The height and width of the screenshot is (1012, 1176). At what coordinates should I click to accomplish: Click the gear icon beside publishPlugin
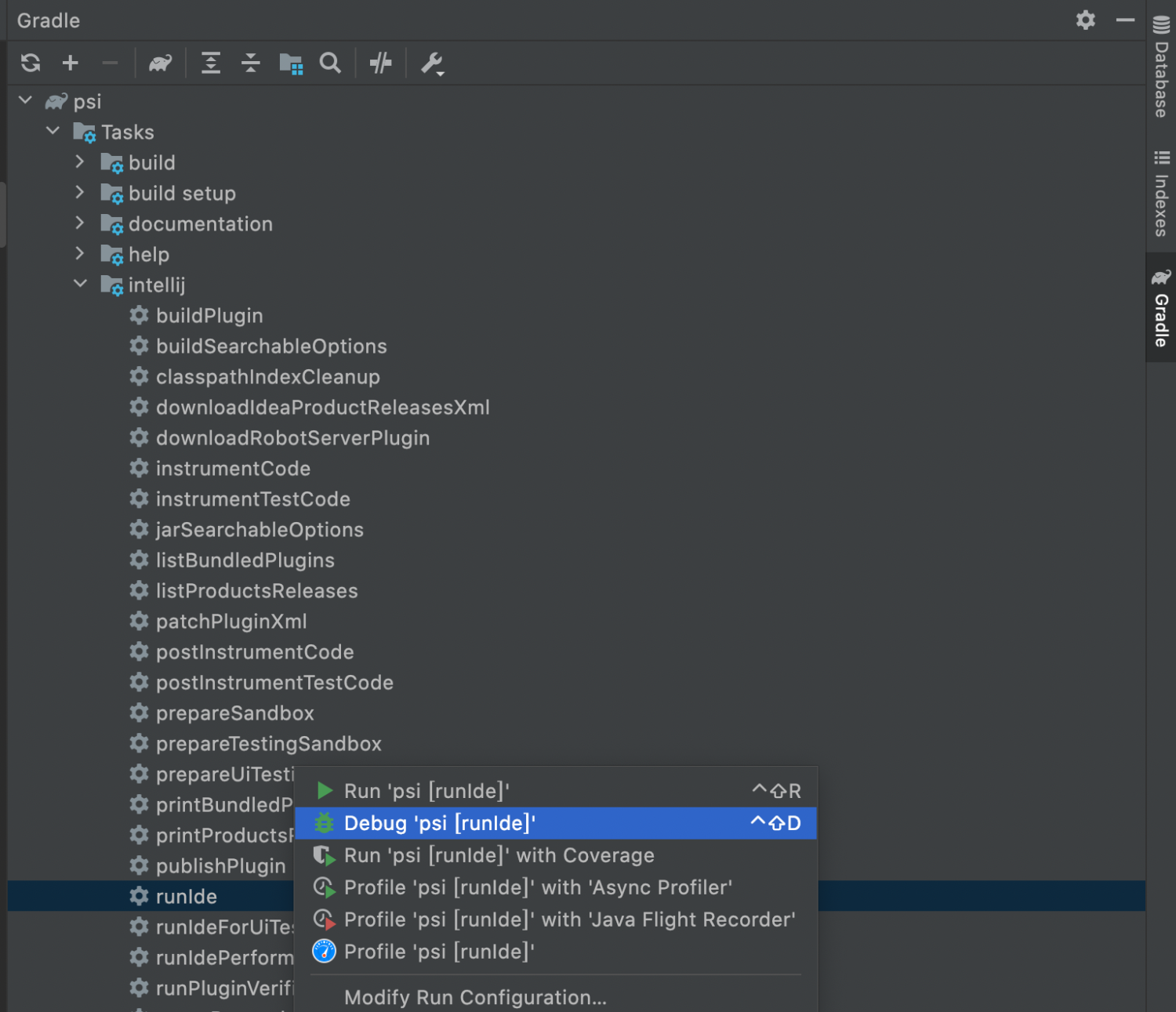click(x=139, y=865)
